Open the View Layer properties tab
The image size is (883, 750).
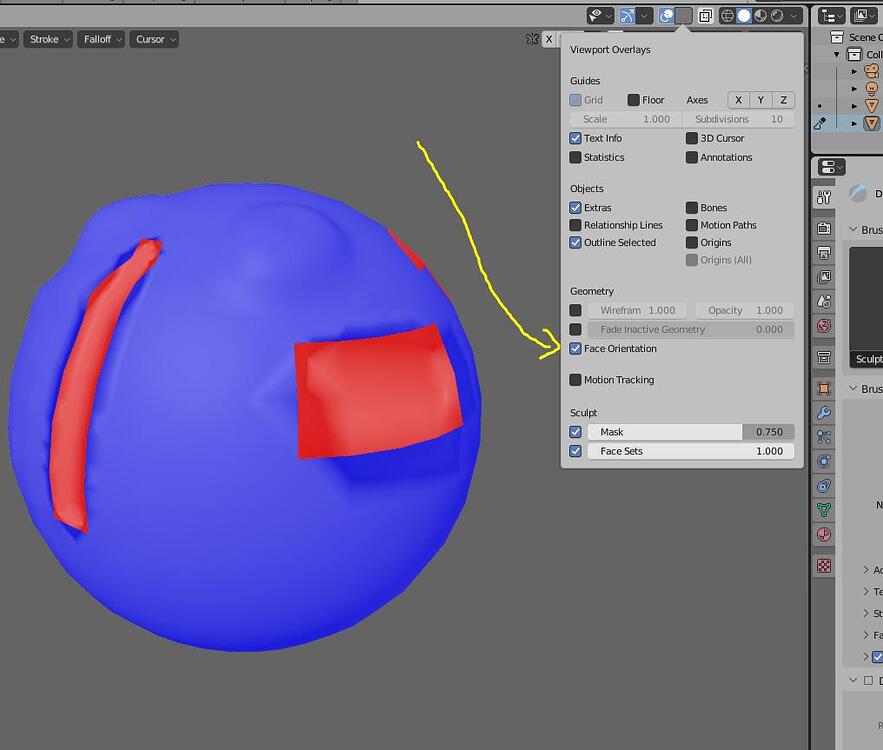tap(824, 276)
